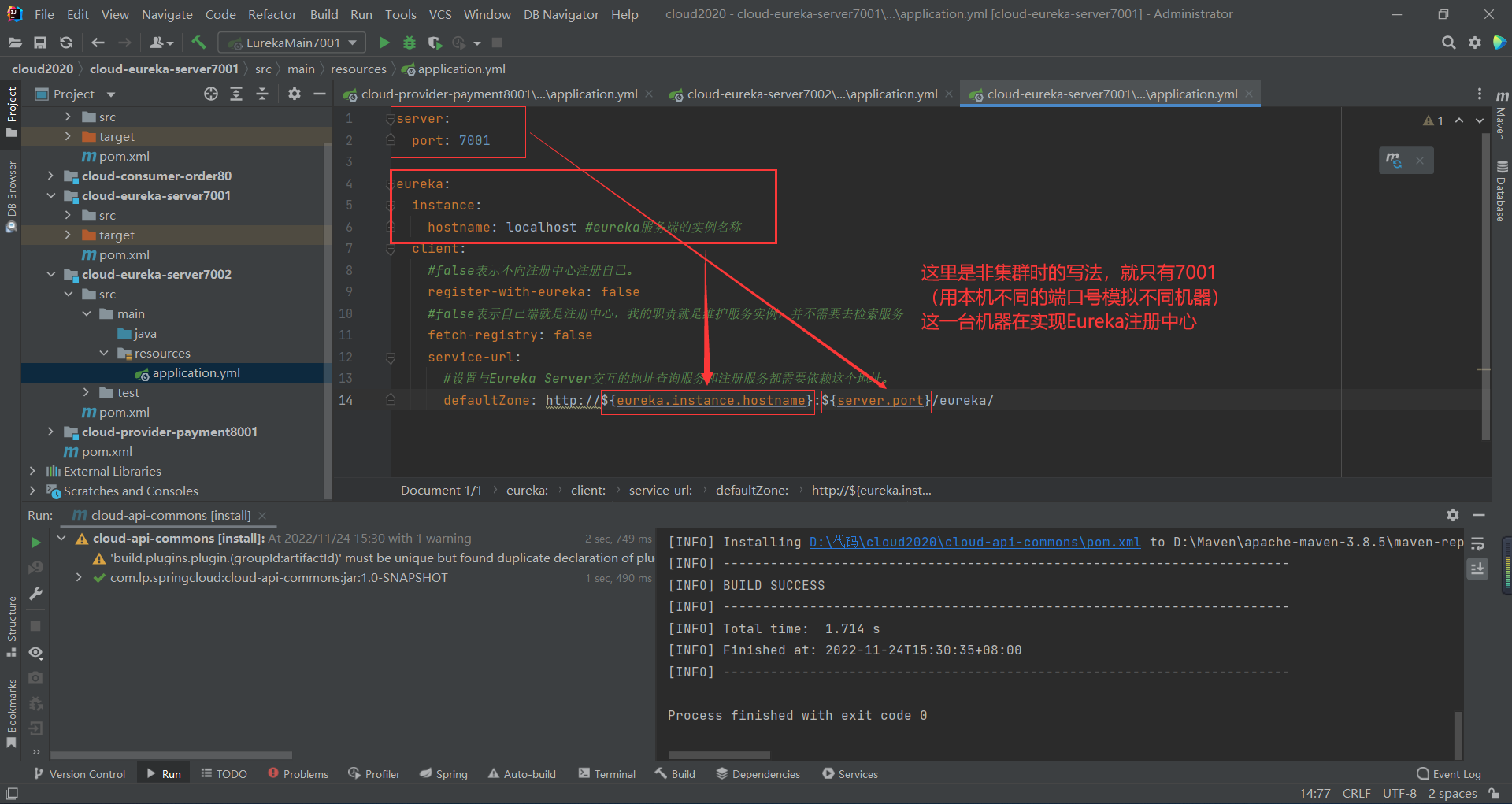
Task: Run with coverage icon in toolbar
Action: point(435,43)
